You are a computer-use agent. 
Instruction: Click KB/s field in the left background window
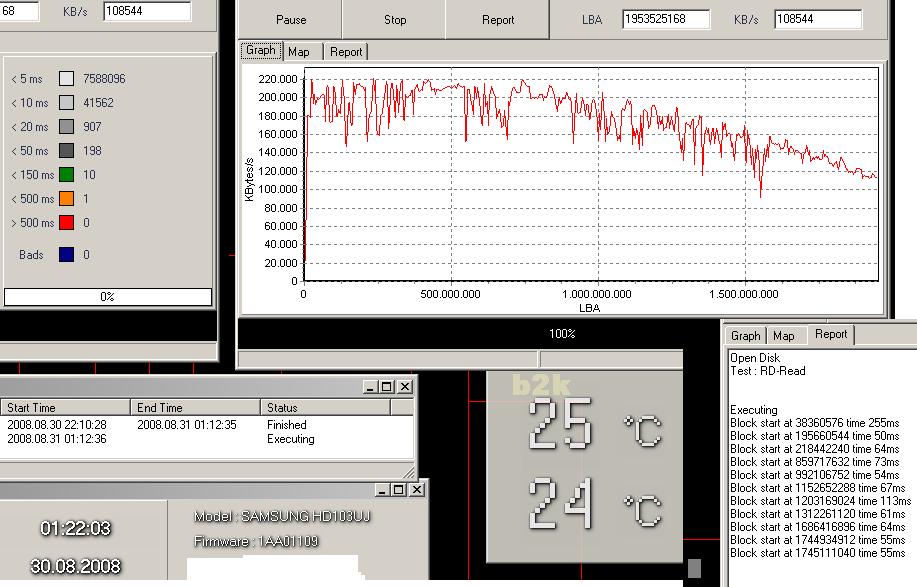click(x=147, y=11)
